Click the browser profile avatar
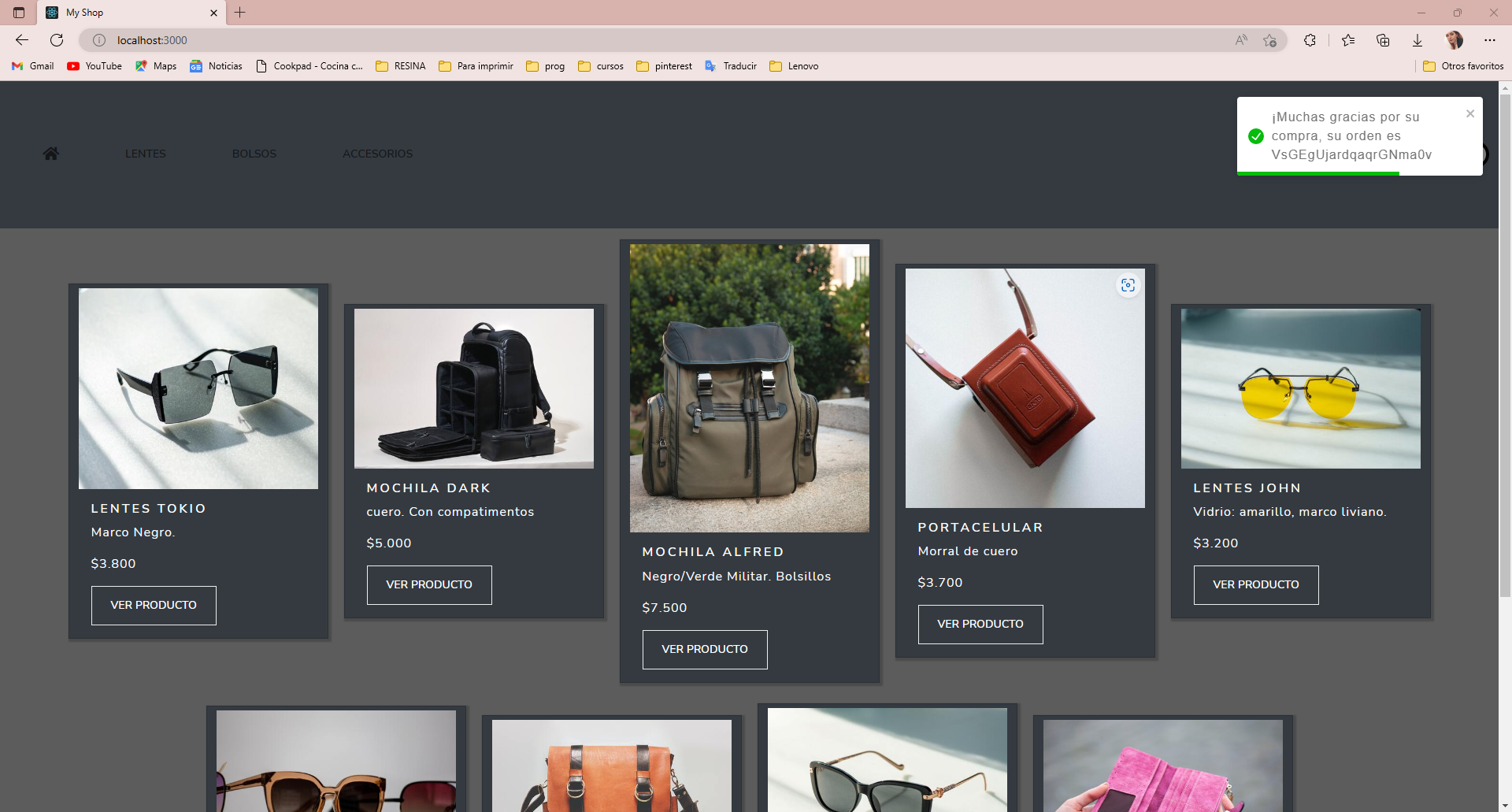 click(x=1455, y=40)
